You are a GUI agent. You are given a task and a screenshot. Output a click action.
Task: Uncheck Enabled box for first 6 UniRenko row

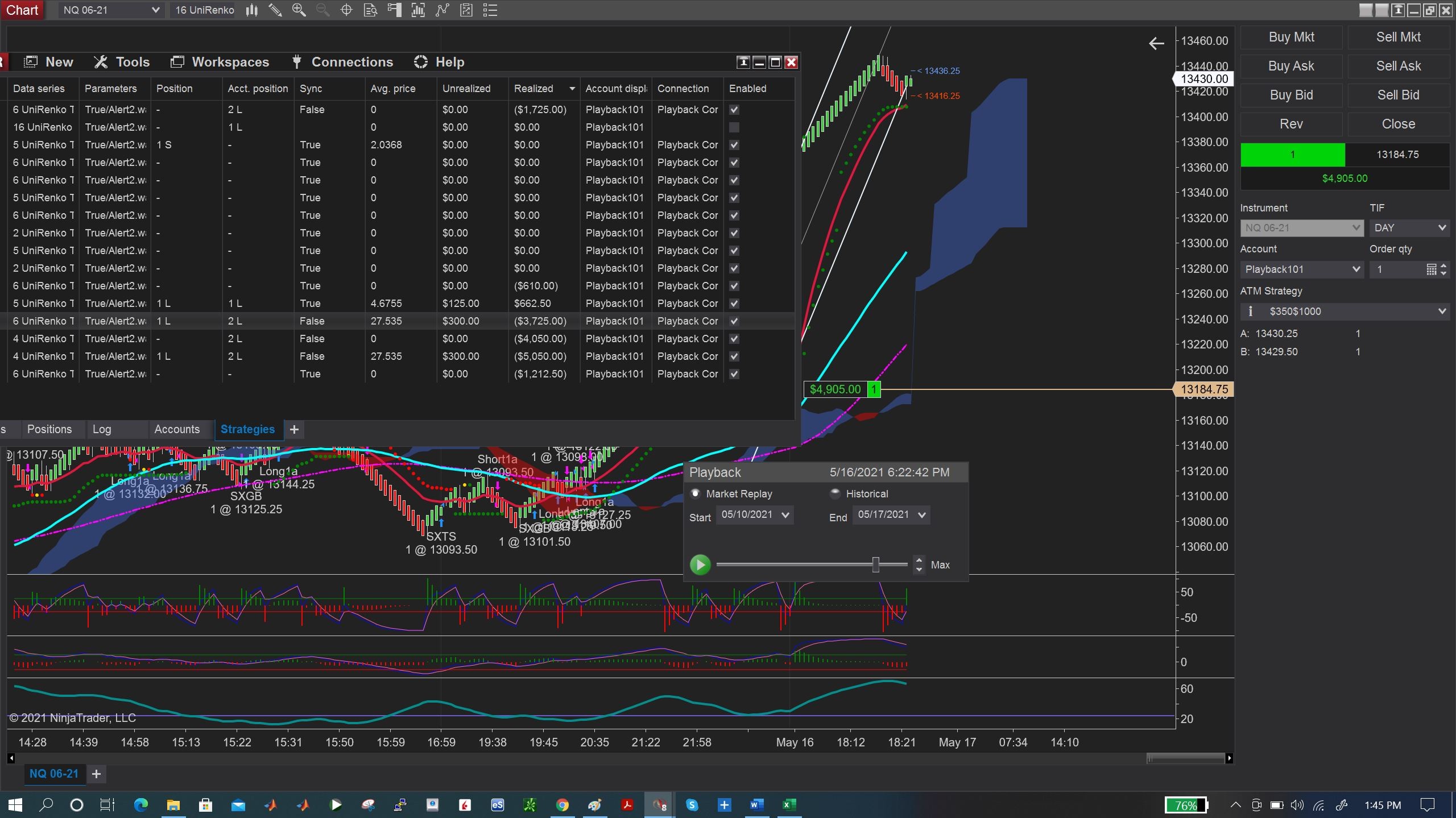pos(734,110)
